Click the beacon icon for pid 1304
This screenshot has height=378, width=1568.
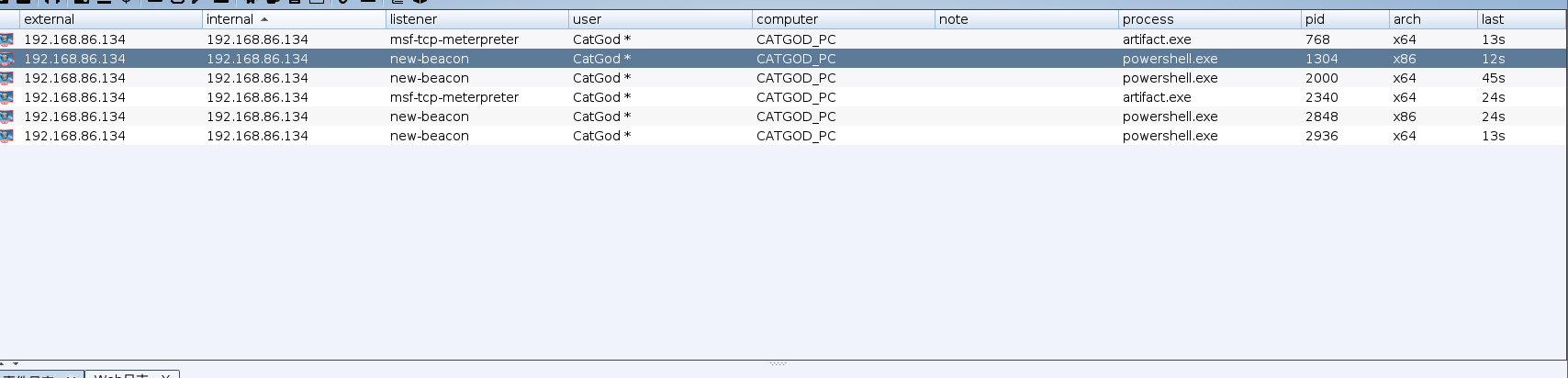pos(7,59)
